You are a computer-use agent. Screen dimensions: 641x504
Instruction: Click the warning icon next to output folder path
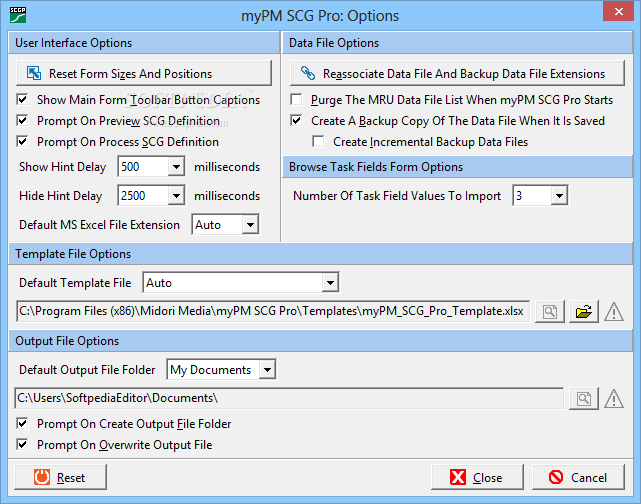point(614,399)
